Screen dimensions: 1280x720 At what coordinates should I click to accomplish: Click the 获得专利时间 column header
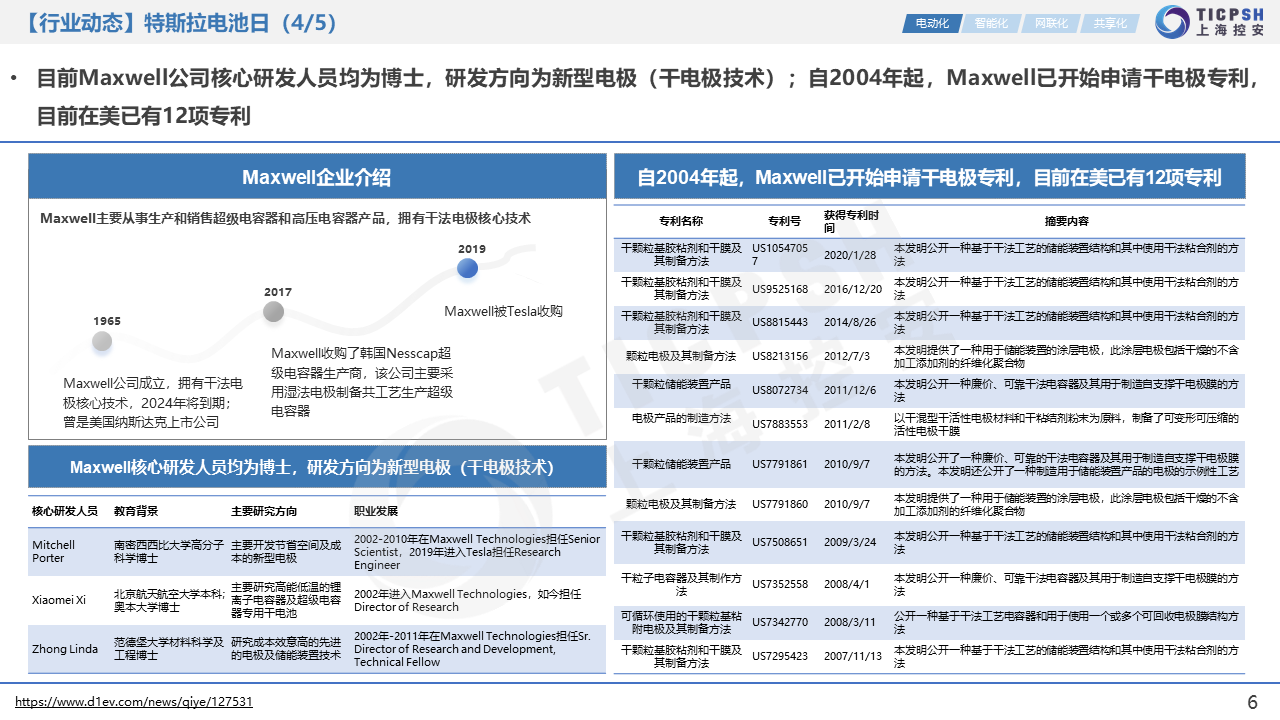tap(851, 221)
